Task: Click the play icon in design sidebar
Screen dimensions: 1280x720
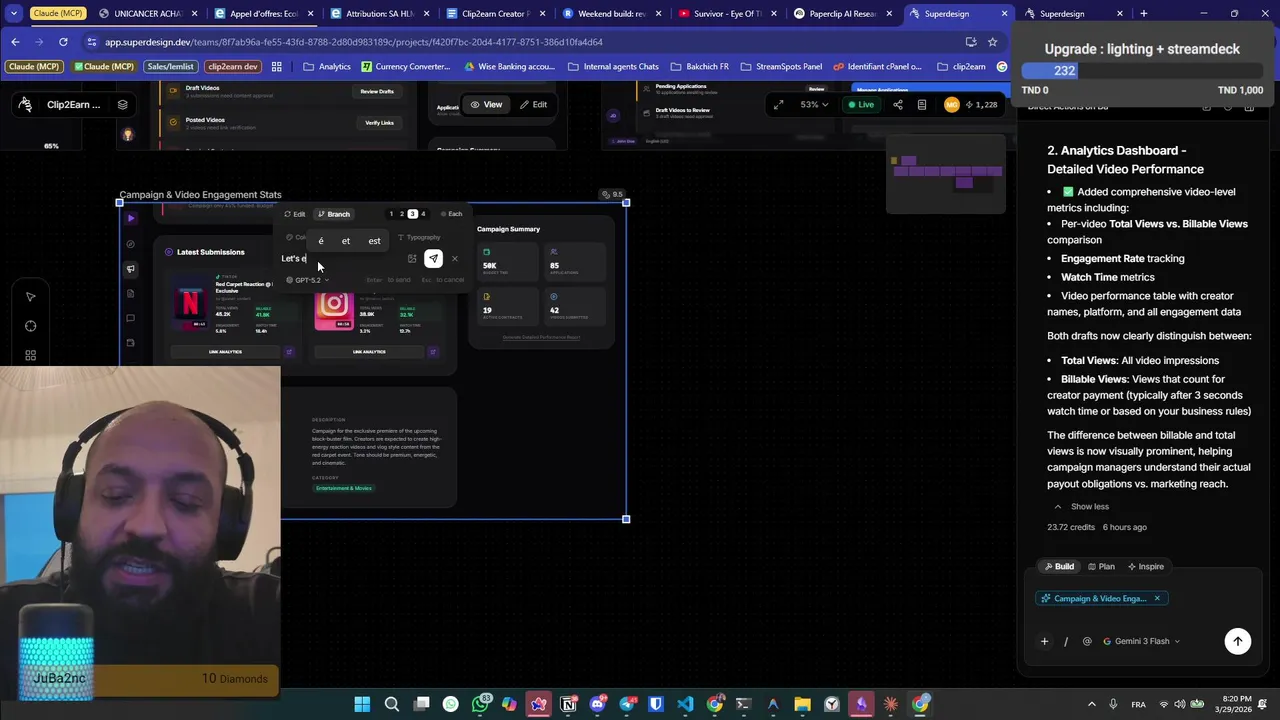Action: (x=131, y=218)
